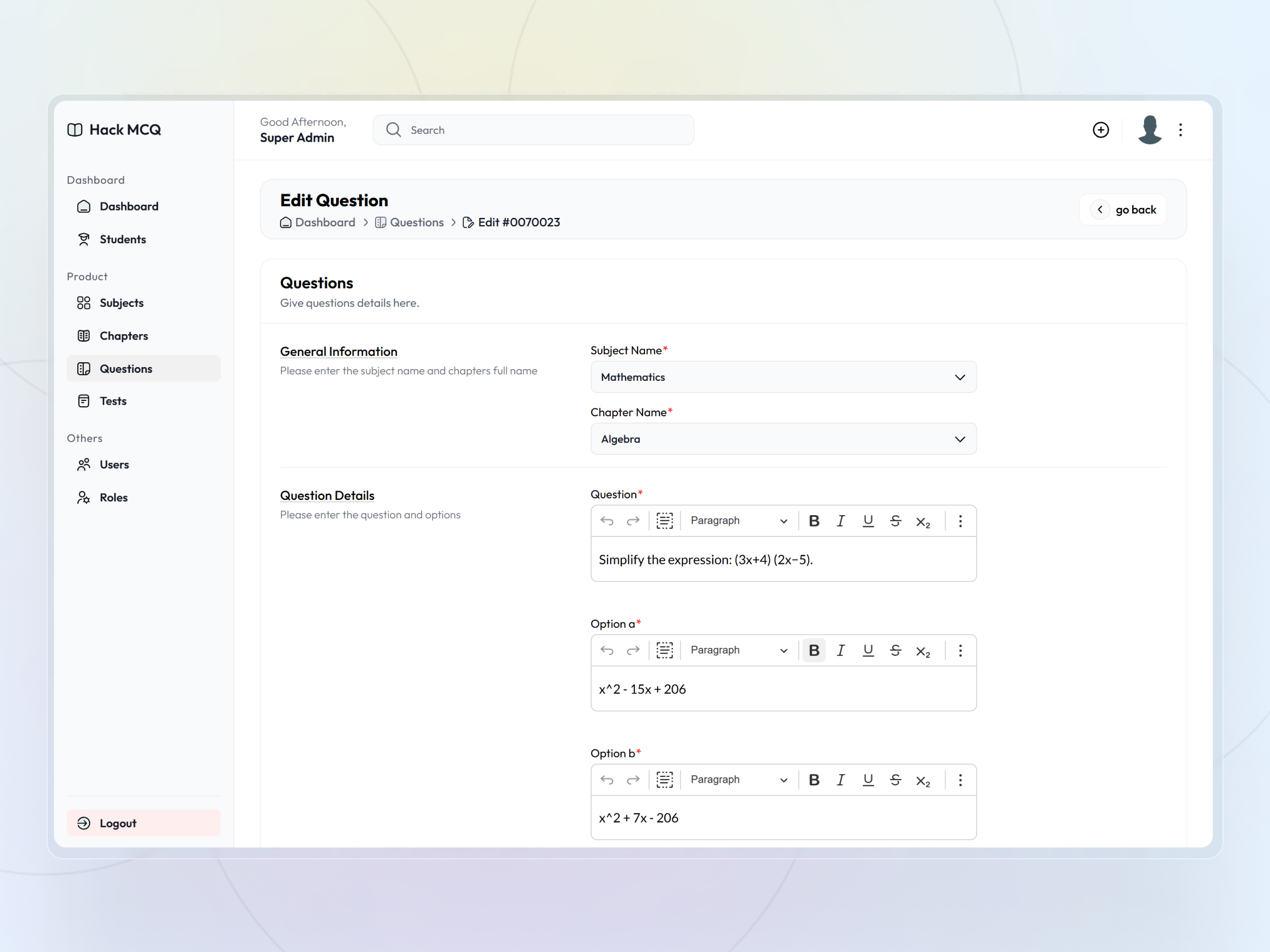Viewport: 1270px width, 952px height.
Task: Undo changes in the Question editor
Action: click(607, 520)
